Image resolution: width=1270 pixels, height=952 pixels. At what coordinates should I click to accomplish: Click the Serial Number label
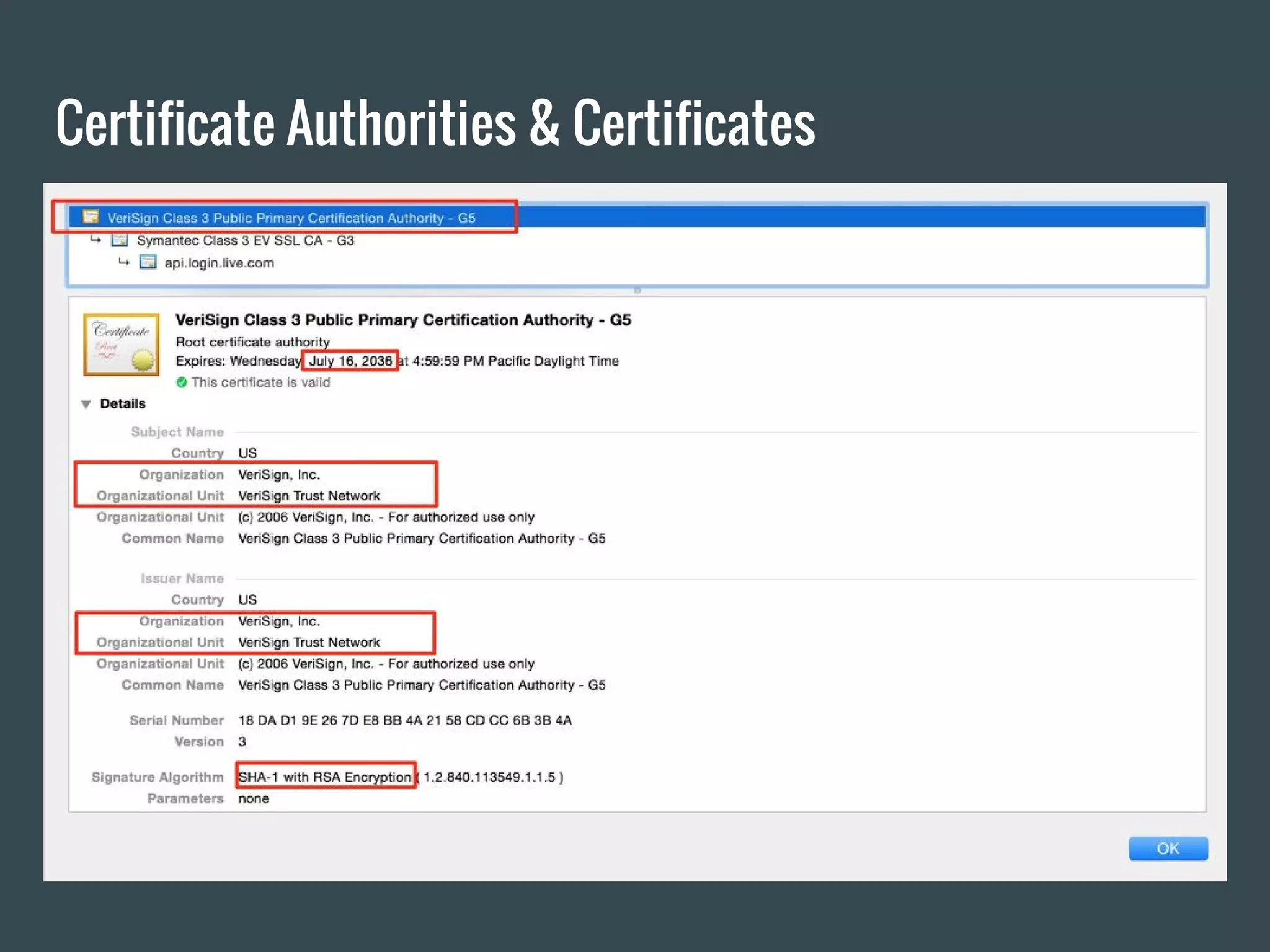(x=177, y=720)
